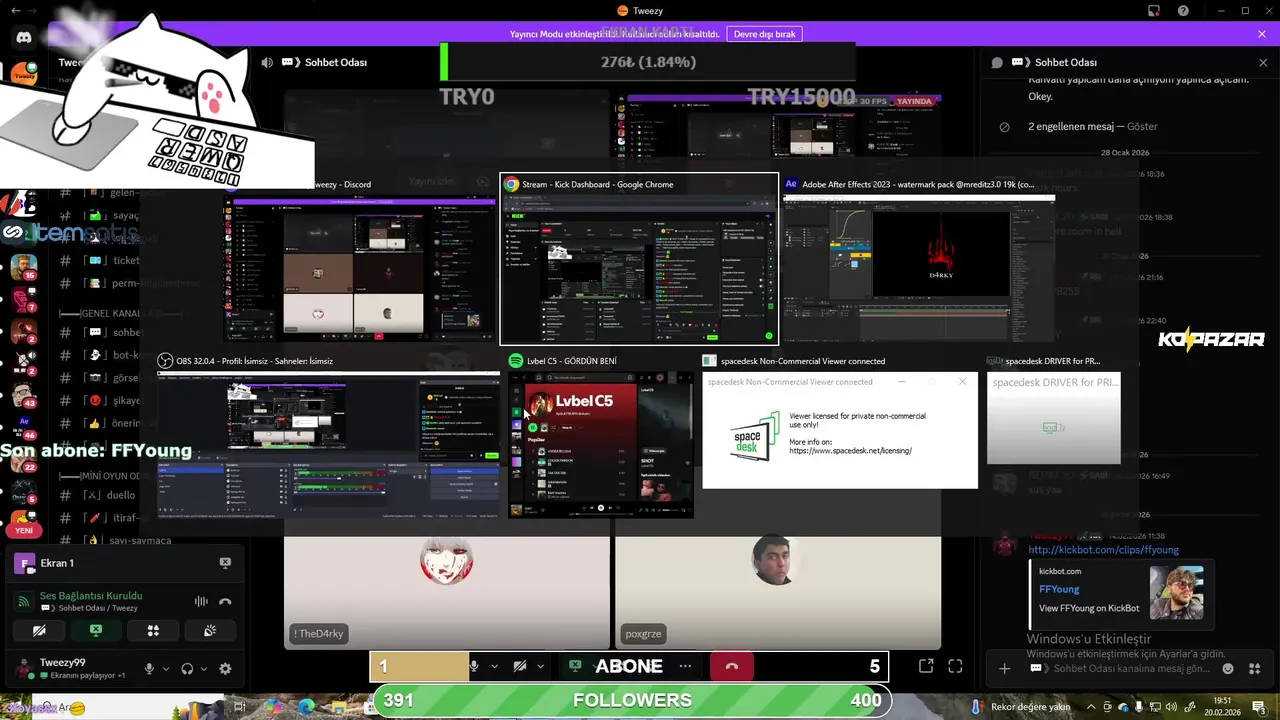
Task: Open weather widget Rekor değere yakın
Action: coord(1023,707)
